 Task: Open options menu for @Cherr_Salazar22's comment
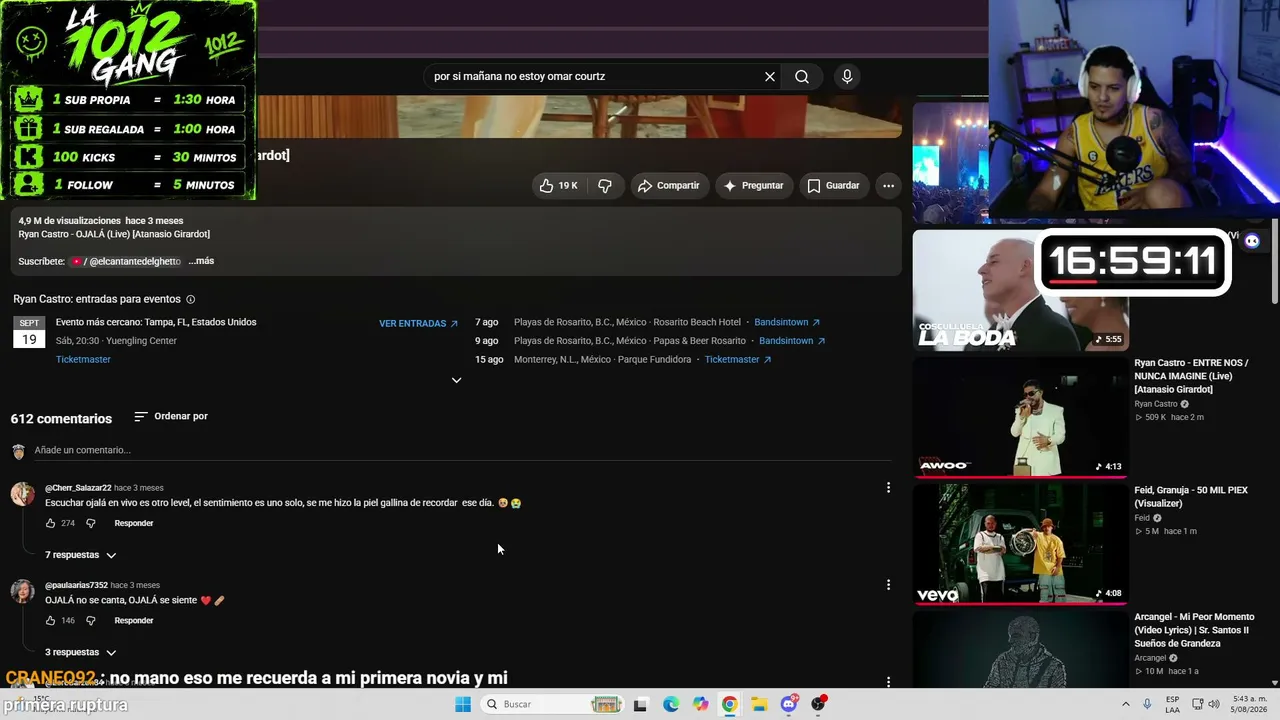coord(888,487)
